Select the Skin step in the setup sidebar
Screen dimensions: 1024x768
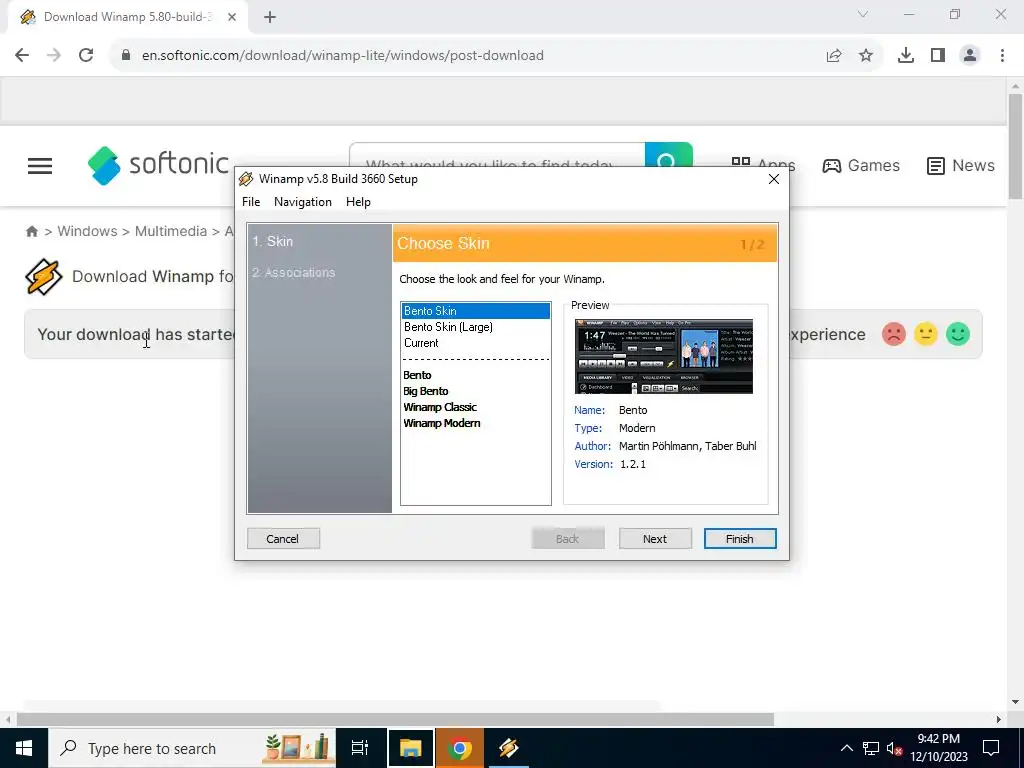click(273, 241)
